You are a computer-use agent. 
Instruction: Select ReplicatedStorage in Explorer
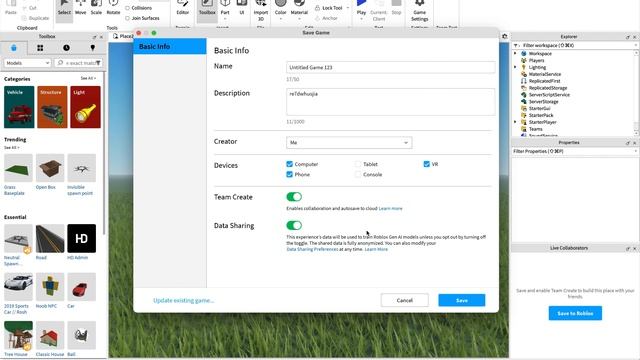click(x=548, y=88)
